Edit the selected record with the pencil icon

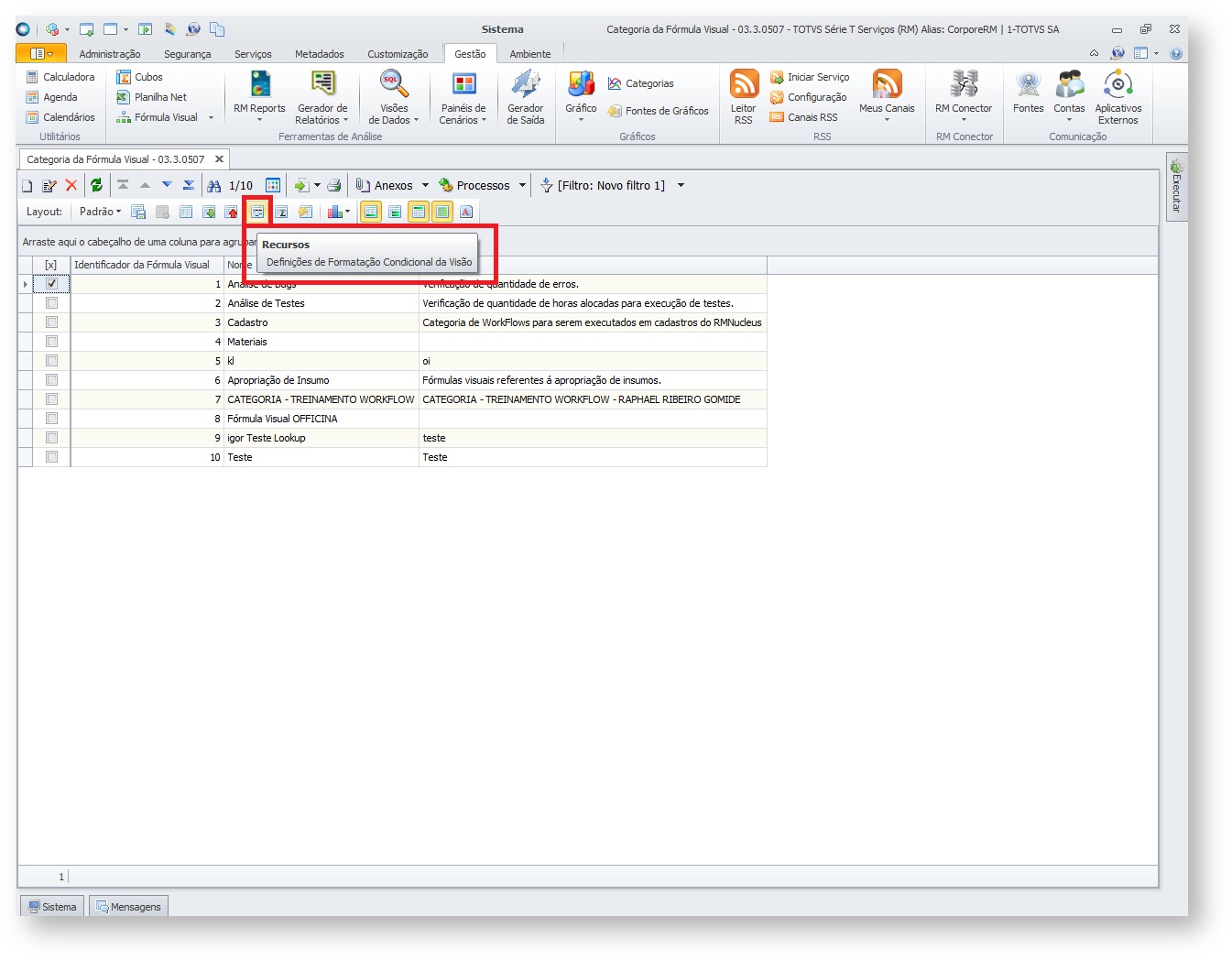click(x=49, y=186)
